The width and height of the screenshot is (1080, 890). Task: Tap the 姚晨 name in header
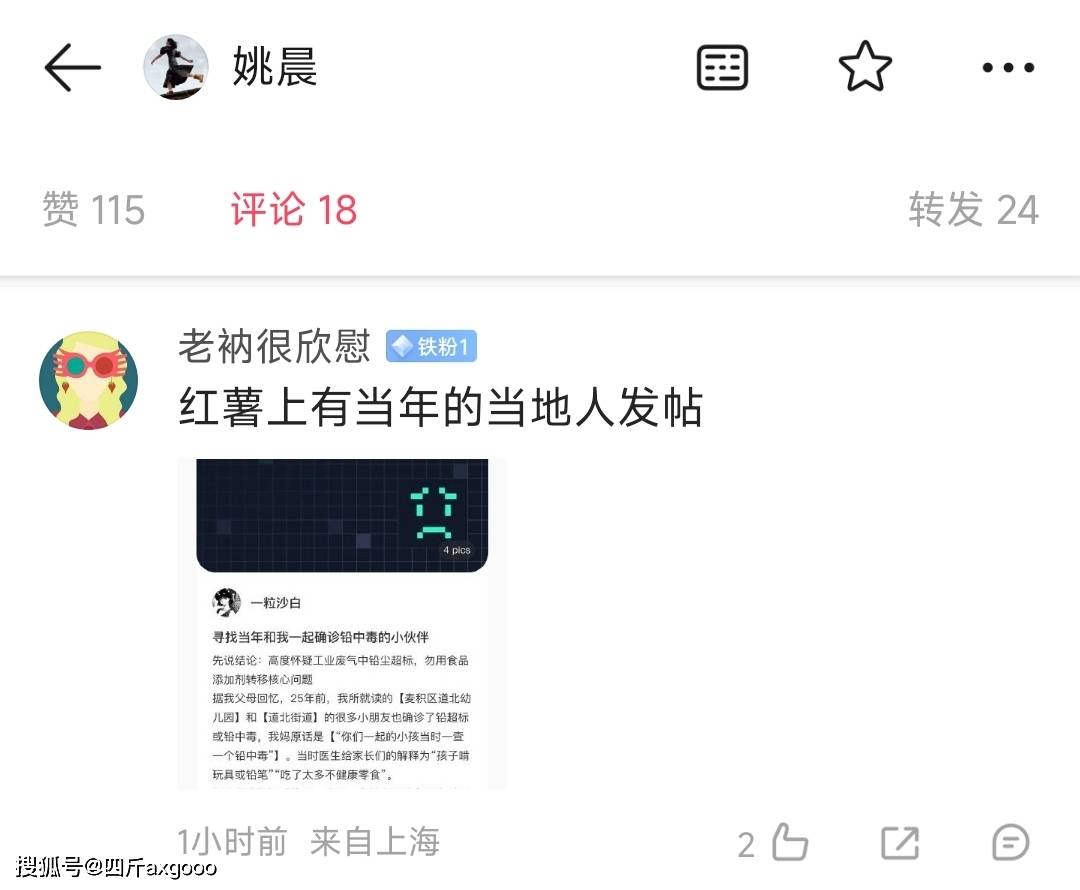click(275, 67)
